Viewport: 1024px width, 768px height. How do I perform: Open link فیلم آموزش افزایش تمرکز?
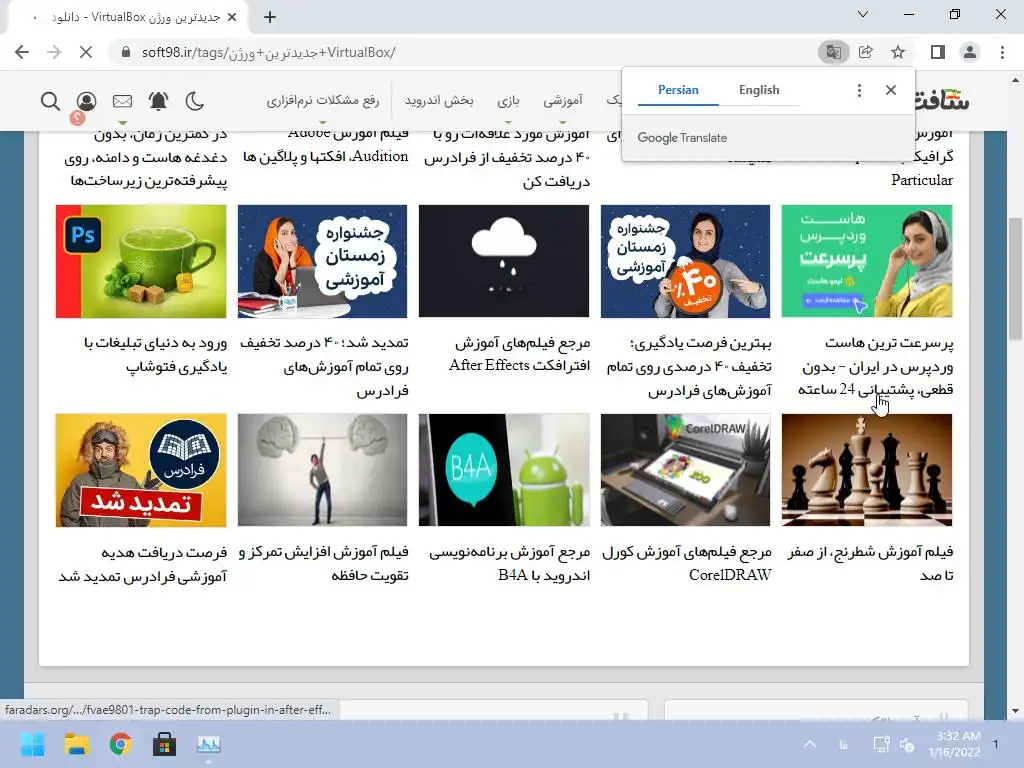pyautogui.click(x=324, y=564)
